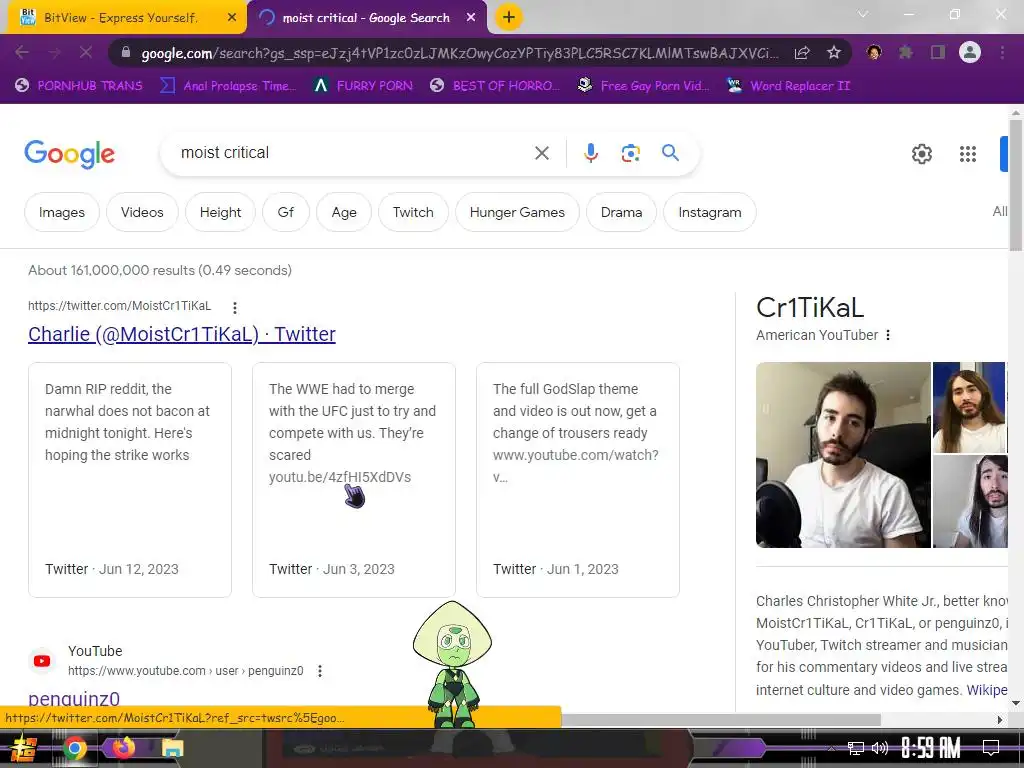Click the Google logo
This screenshot has height=768, width=1024.
[x=69, y=154]
